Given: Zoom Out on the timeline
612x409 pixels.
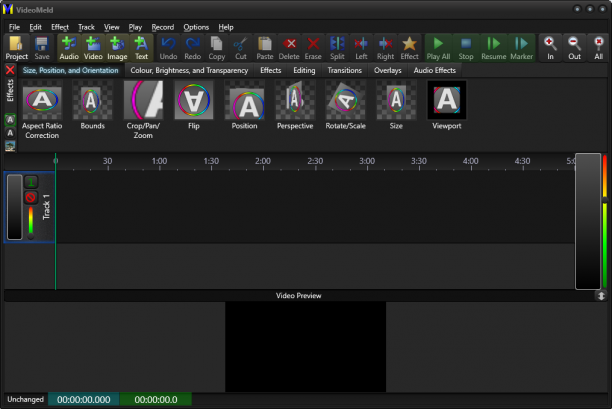Looking at the screenshot, I should 575,48.
